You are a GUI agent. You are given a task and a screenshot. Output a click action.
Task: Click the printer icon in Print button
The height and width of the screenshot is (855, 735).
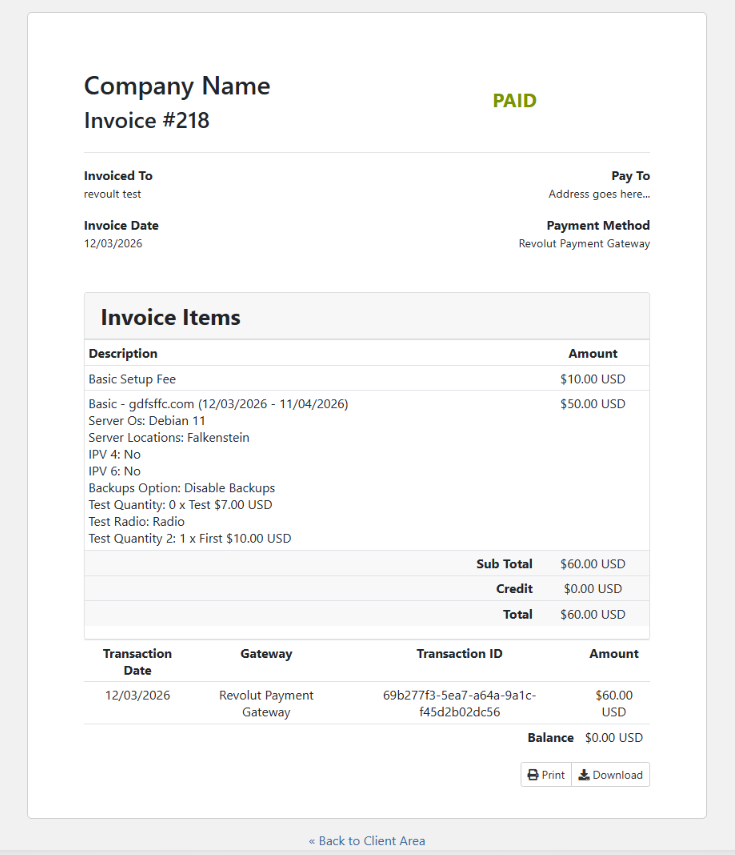(x=533, y=775)
